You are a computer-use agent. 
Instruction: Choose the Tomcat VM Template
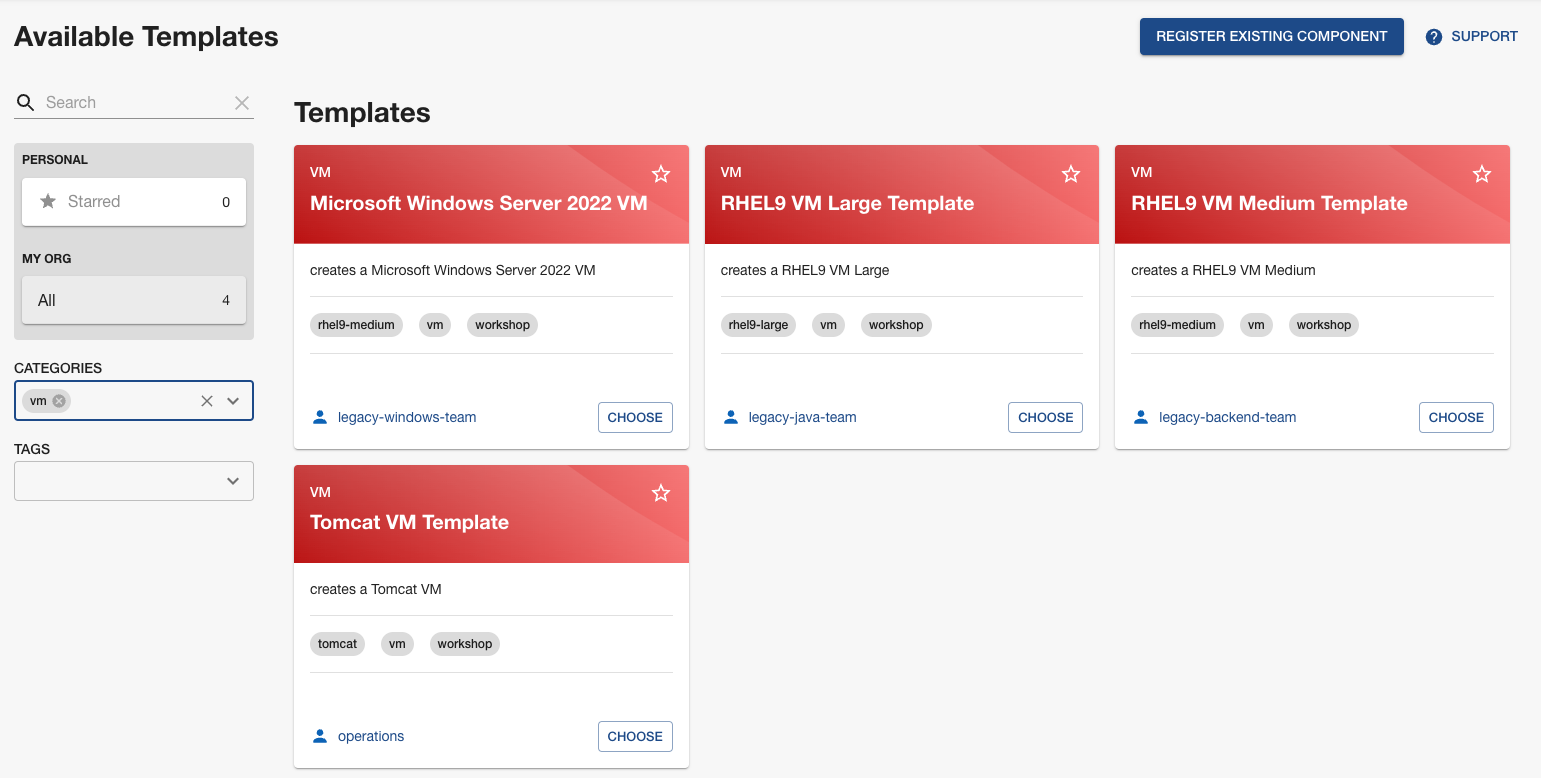click(635, 737)
